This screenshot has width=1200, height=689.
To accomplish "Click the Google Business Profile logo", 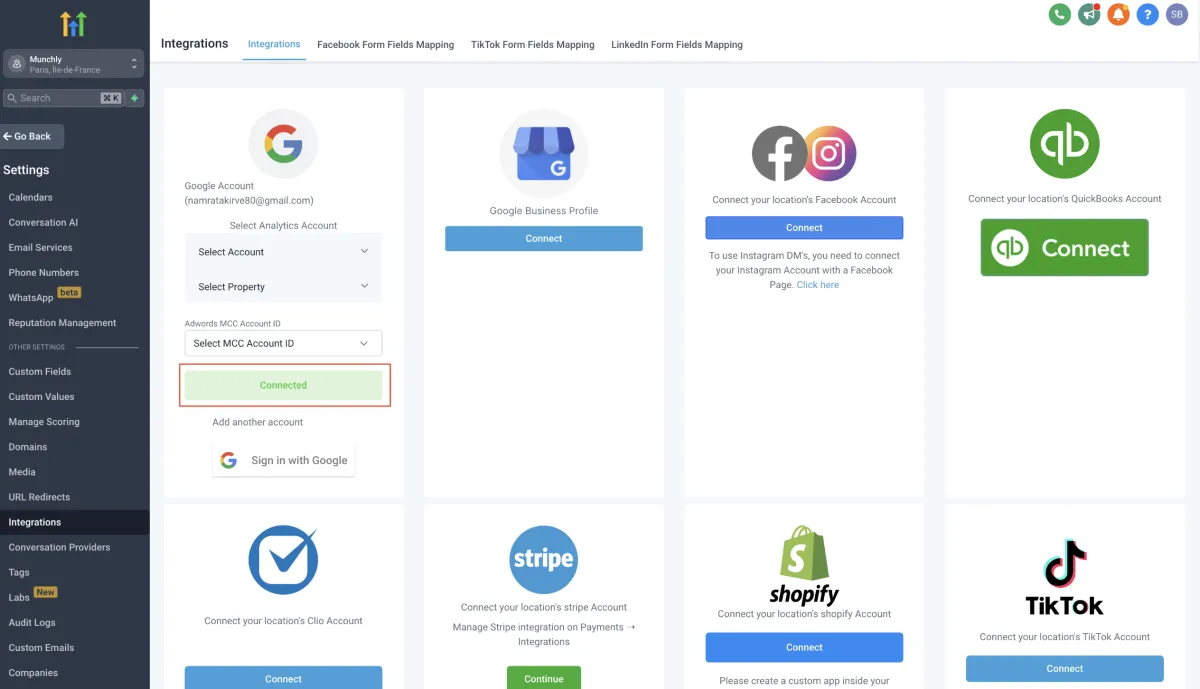I will click(544, 154).
